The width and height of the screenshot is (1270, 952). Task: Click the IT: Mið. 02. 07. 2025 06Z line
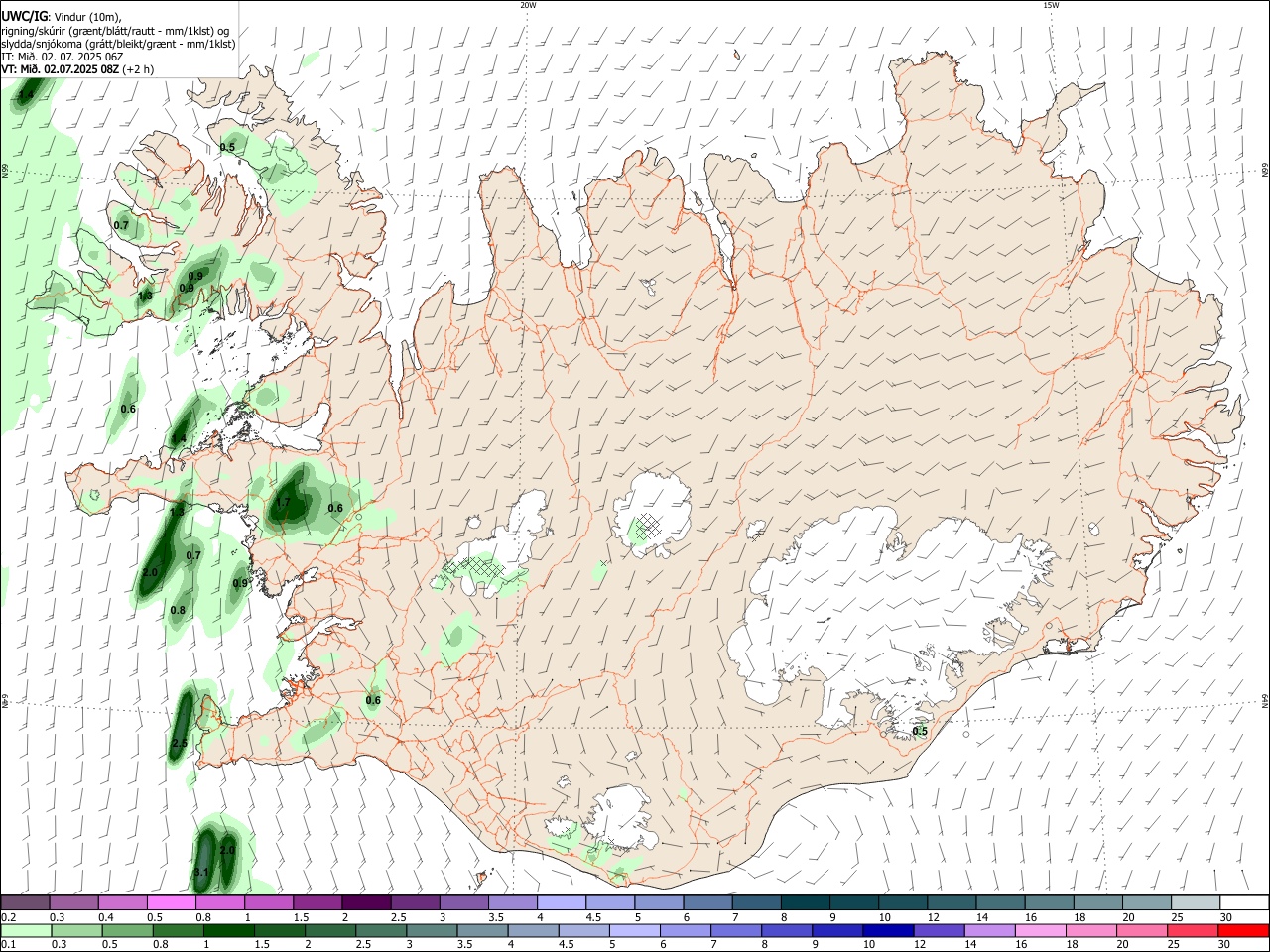point(63,57)
